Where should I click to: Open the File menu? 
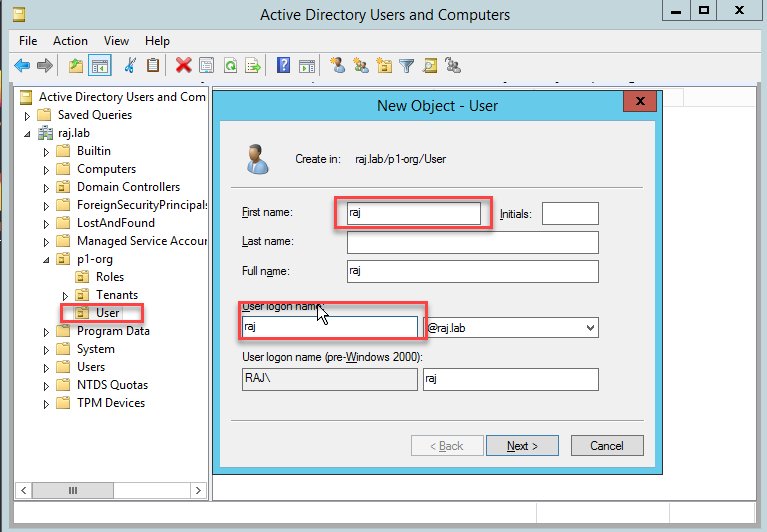click(x=28, y=41)
